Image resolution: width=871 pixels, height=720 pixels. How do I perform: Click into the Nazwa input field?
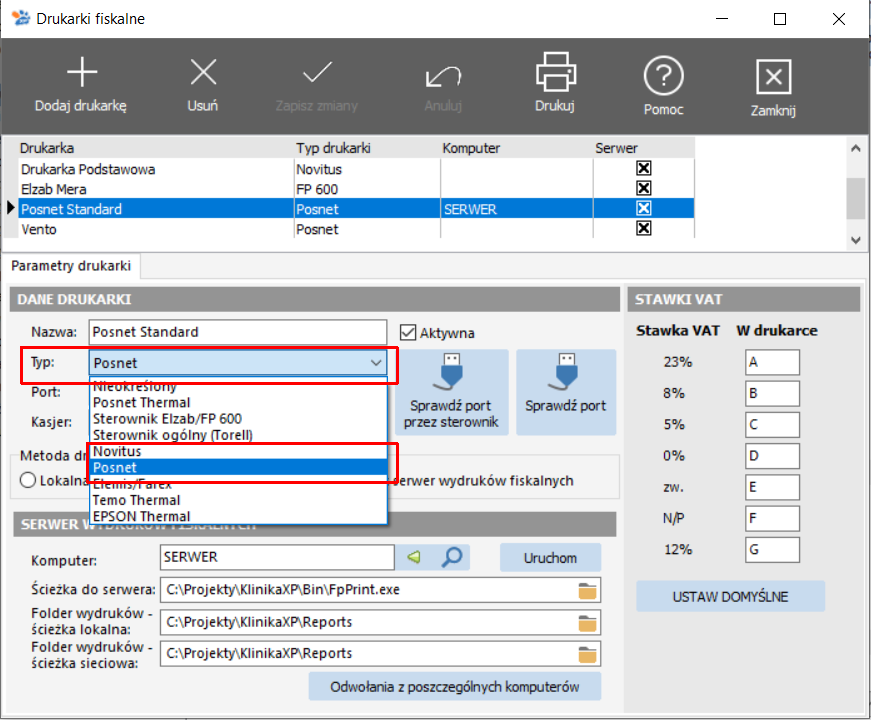tap(238, 332)
